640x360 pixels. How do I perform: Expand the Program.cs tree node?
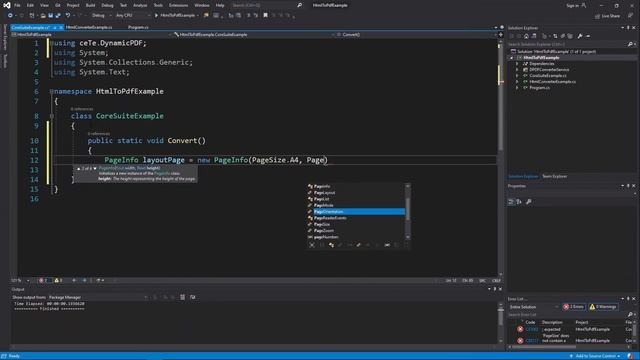pyautogui.click(x=517, y=88)
